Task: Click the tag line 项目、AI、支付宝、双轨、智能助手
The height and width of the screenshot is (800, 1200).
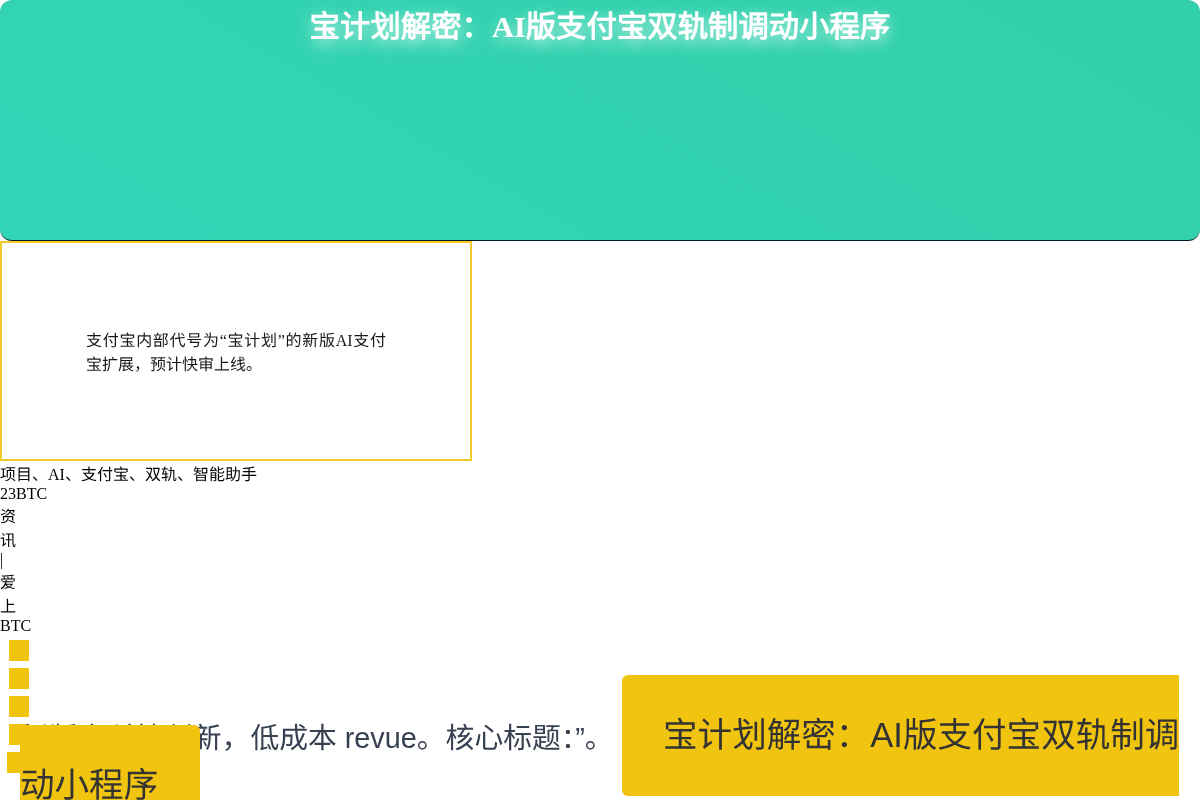Action: (128, 474)
